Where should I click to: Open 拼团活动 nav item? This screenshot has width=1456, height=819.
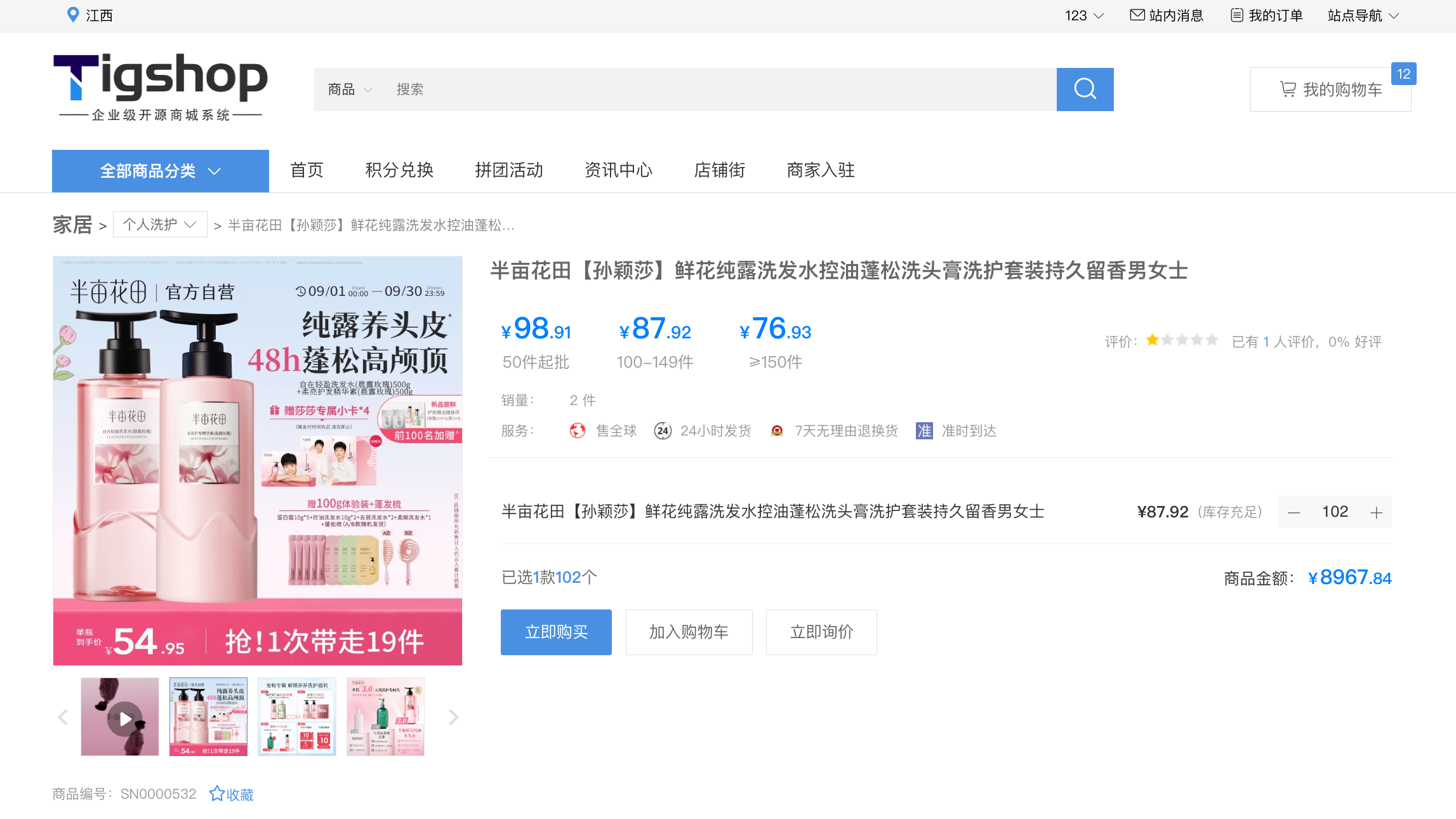509,170
